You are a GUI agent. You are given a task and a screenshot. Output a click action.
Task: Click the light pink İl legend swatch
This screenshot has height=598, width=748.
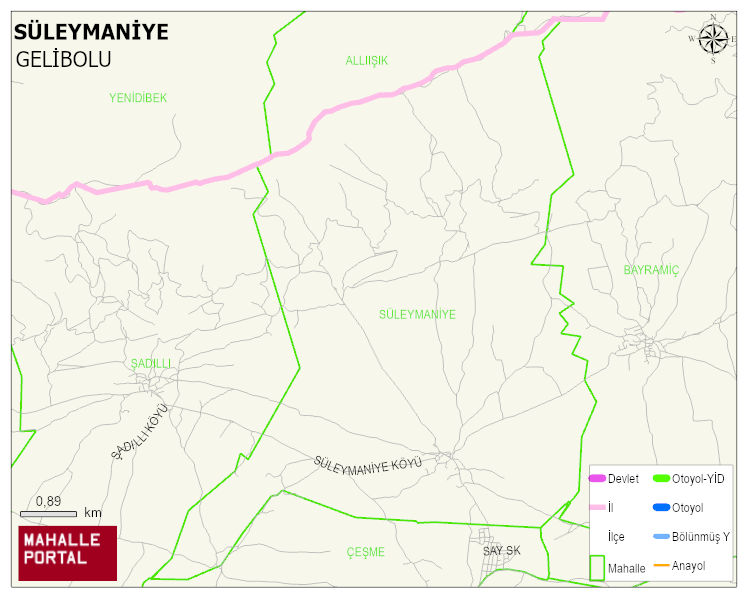pos(597,508)
